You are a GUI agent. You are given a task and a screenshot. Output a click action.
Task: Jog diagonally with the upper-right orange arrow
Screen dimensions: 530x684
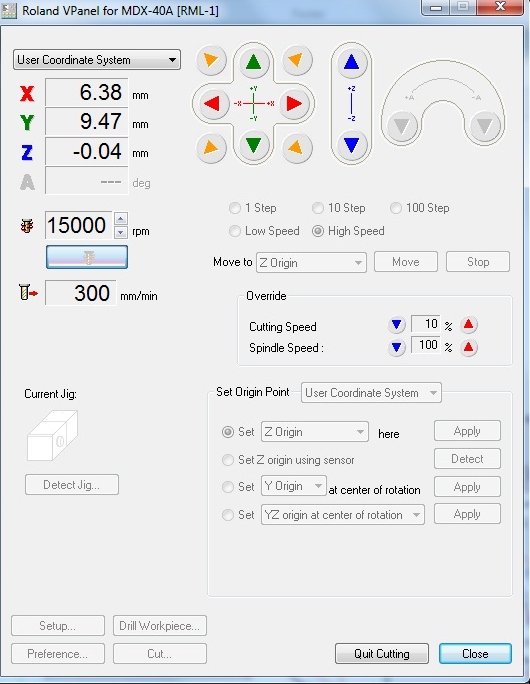coord(296,60)
